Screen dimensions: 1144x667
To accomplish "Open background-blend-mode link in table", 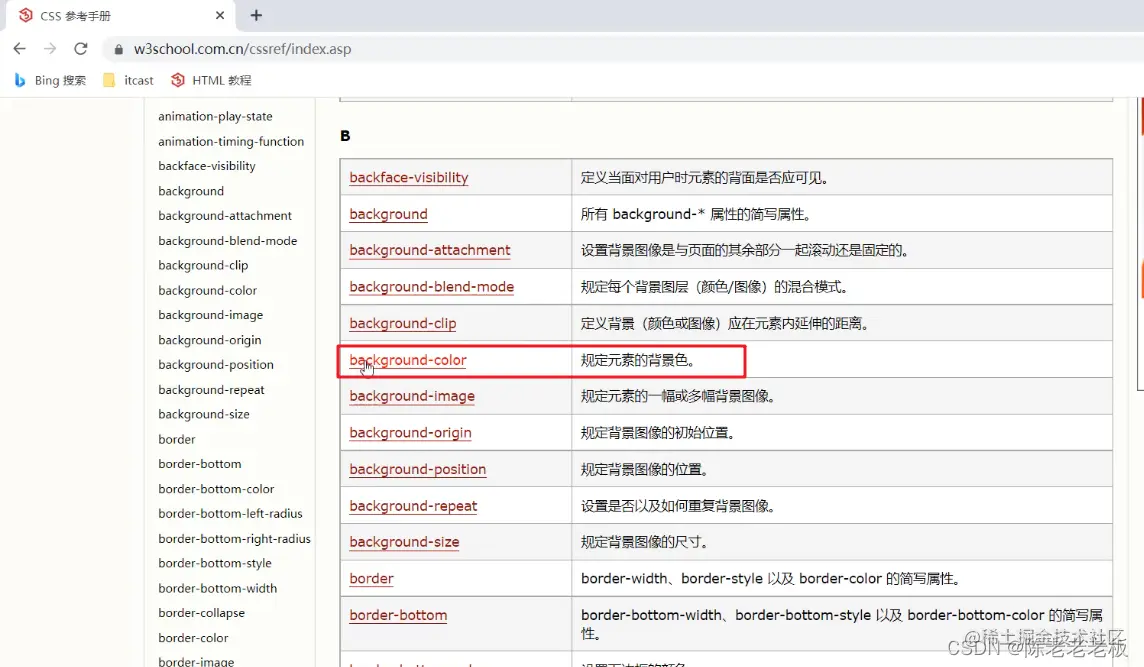I will coord(431,286).
